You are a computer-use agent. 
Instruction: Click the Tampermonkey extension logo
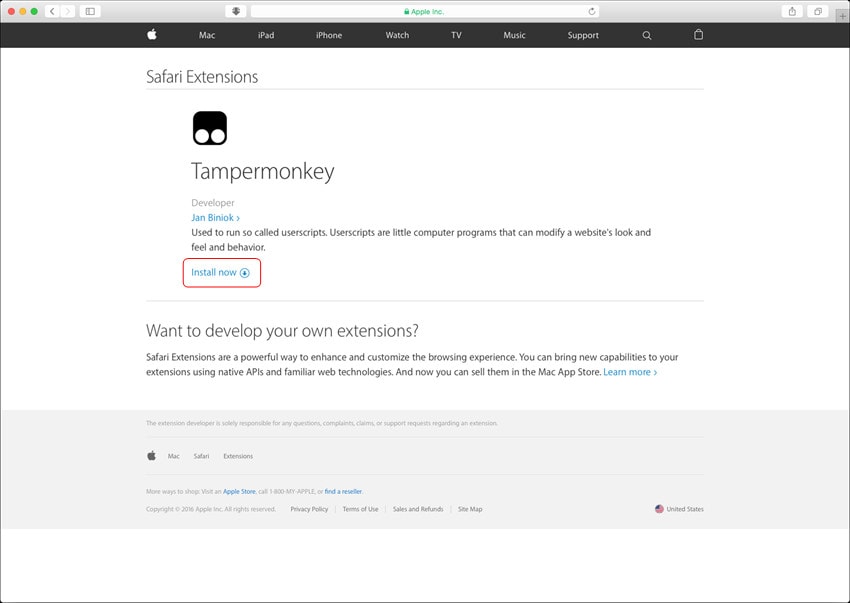pyautogui.click(x=210, y=128)
